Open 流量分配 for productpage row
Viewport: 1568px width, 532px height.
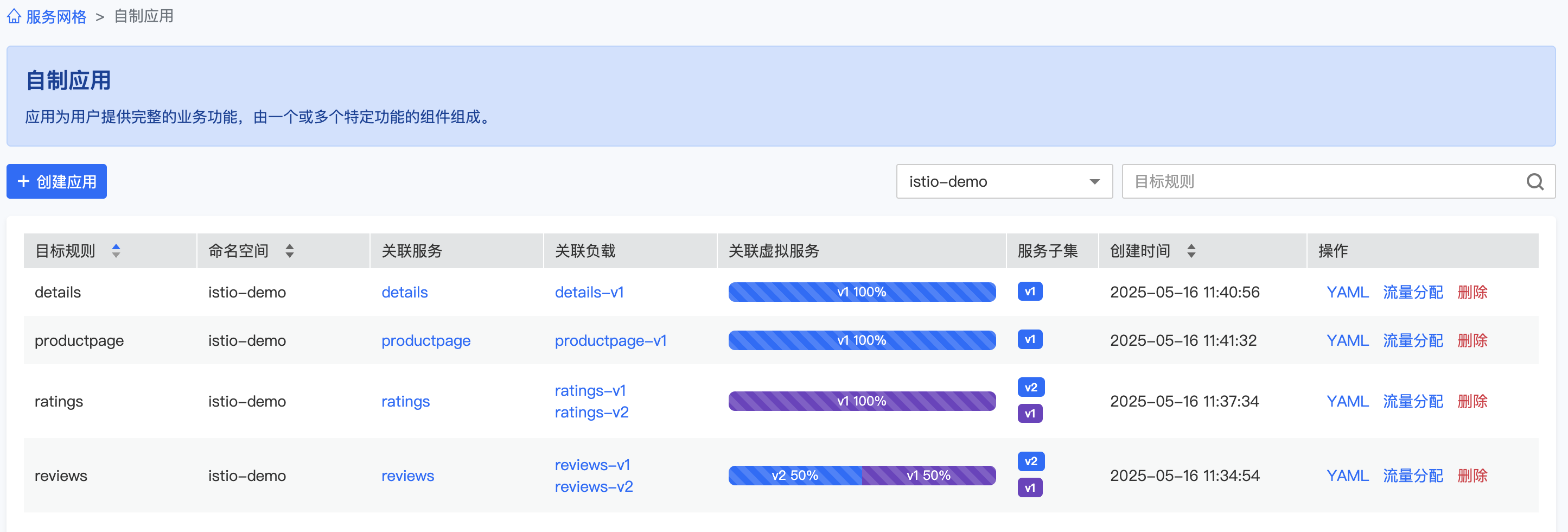[x=1413, y=340]
